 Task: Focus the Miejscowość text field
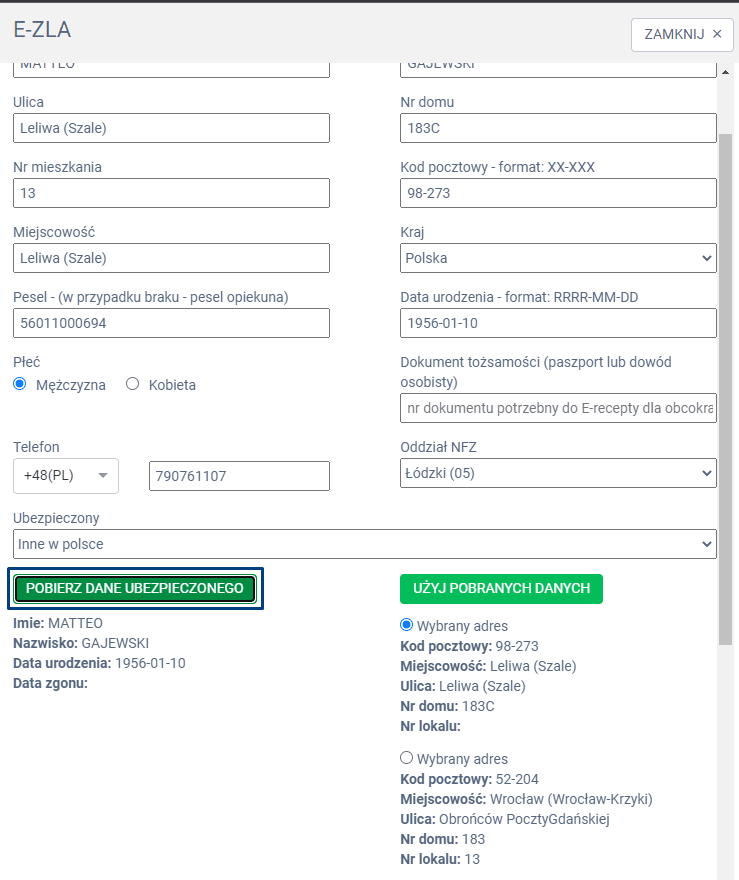coord(171,258)
